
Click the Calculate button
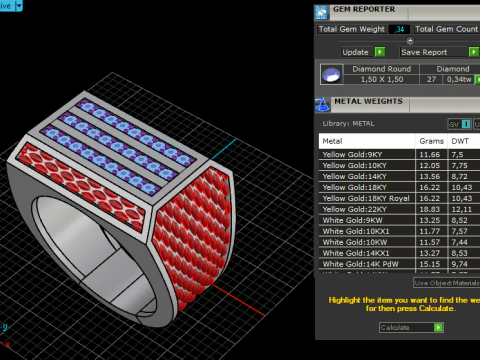click(411, 327)
